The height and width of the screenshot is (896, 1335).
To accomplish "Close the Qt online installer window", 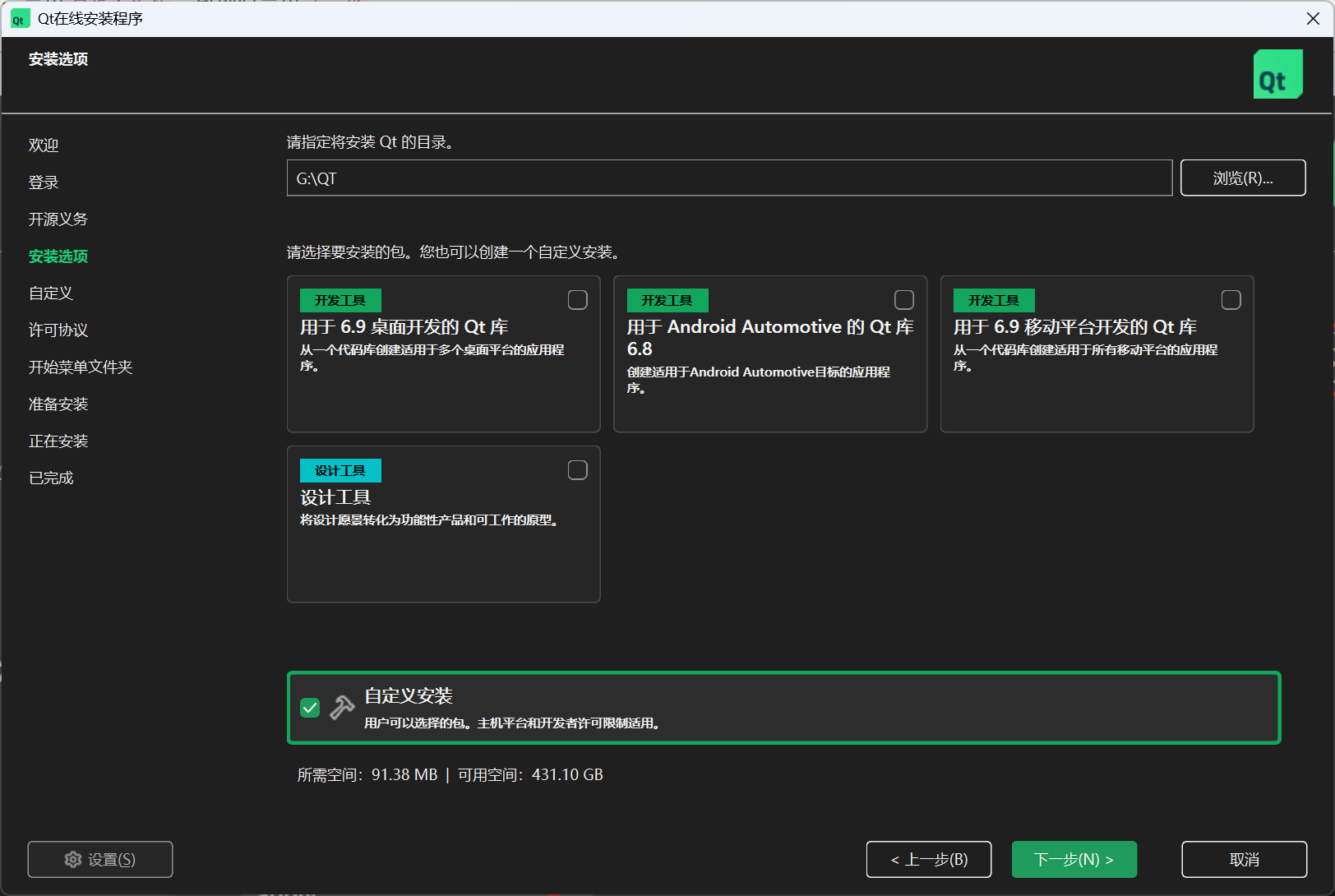I will pos(1313,19).
